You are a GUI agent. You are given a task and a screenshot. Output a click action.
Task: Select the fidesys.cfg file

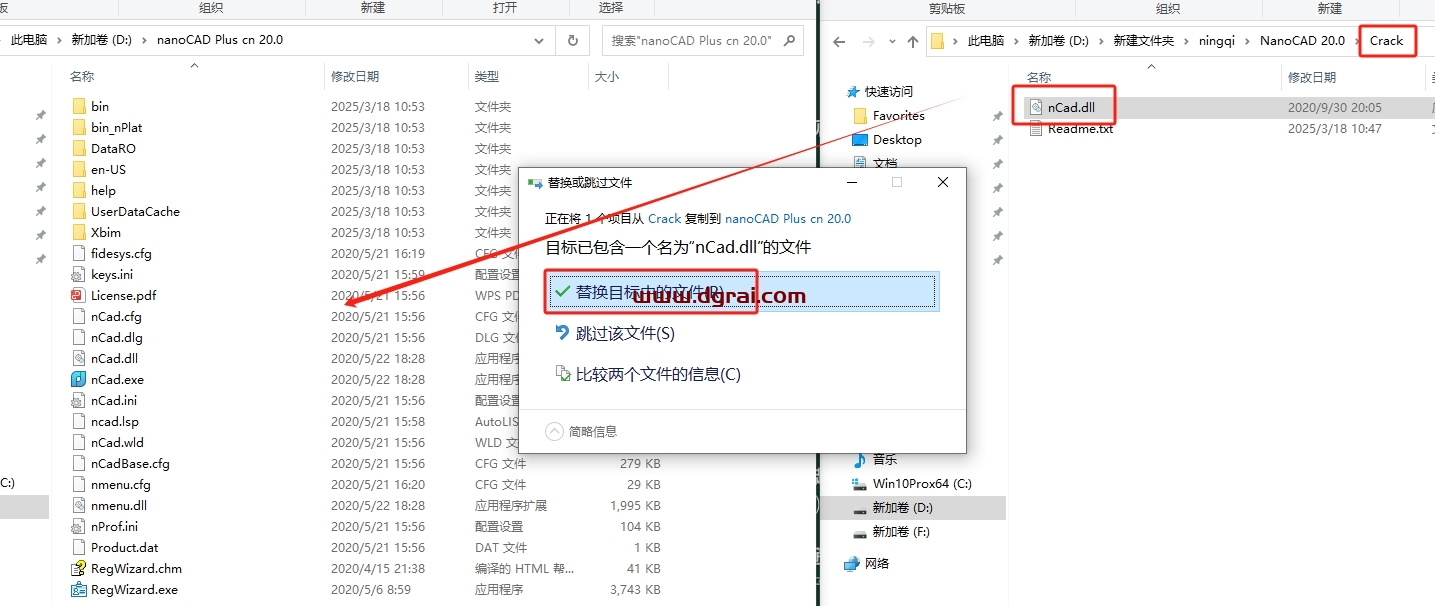click(x=121, y=253)
